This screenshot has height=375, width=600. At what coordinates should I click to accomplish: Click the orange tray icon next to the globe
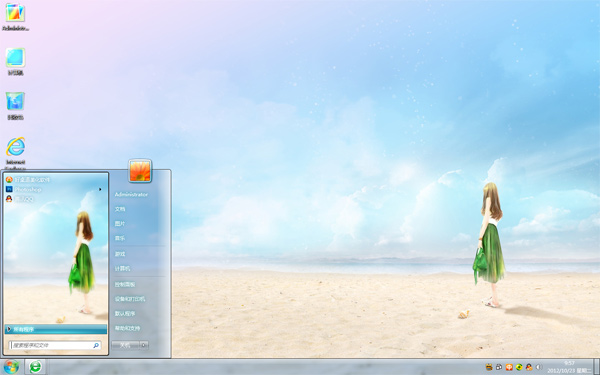509,367
